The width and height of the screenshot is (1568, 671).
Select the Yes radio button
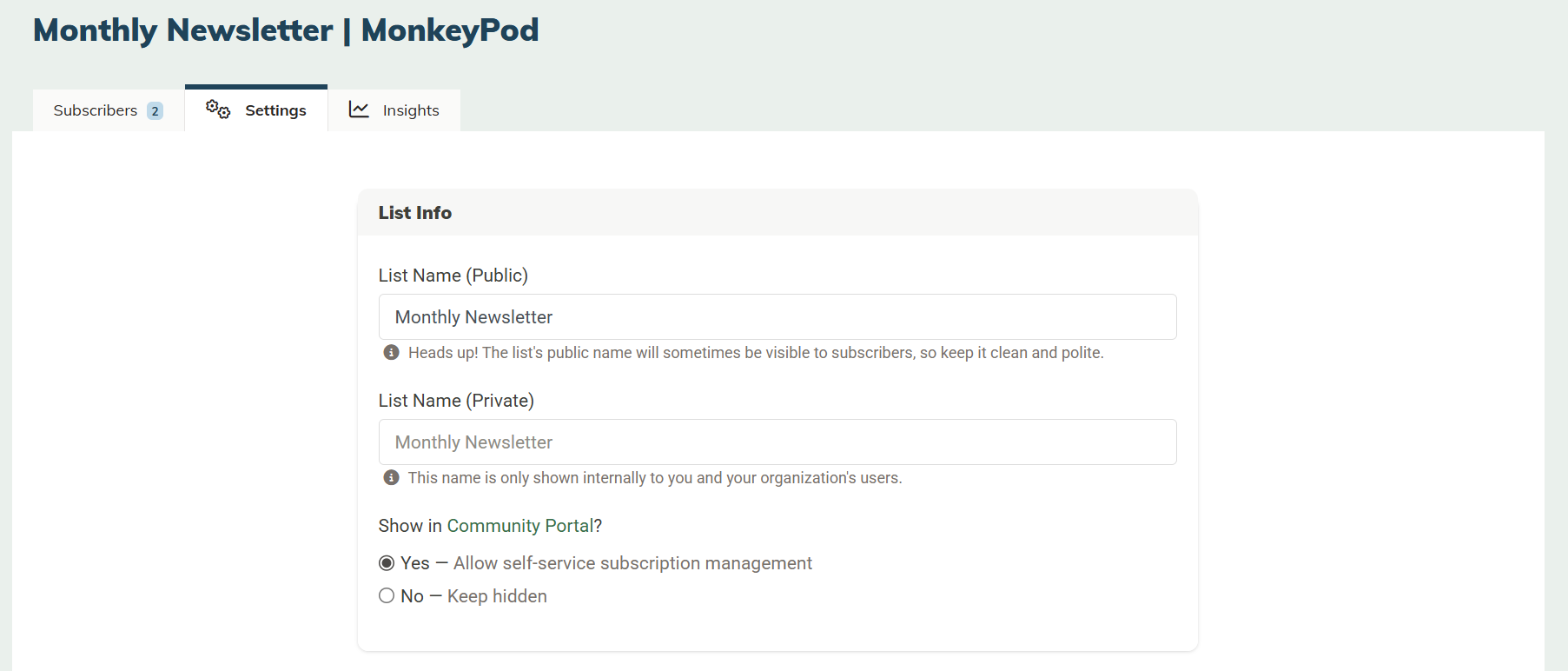(387, 563)
